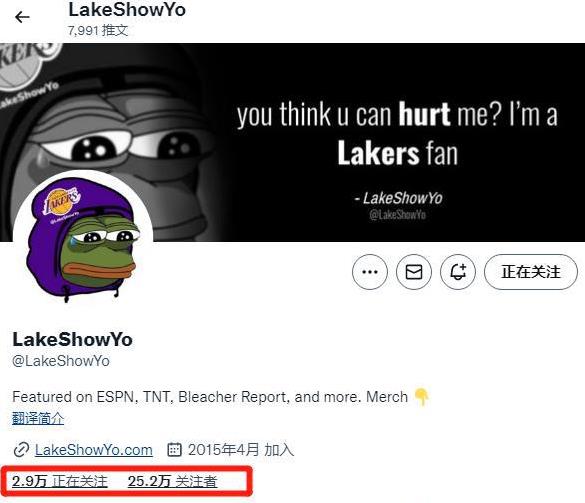Open the Pepe frog profile avatar
Screen dimensions: 585x503
[x=83, y=240]
